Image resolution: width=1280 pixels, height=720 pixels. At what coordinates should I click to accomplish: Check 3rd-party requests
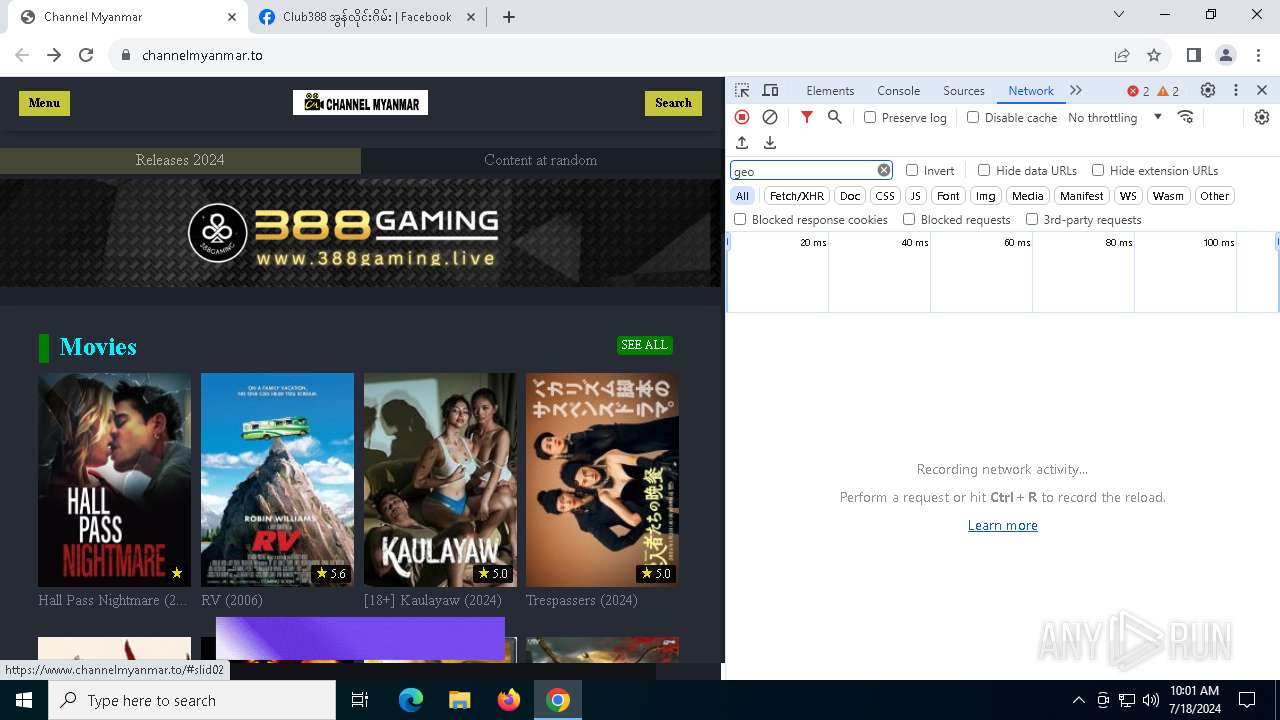coord(1032,219)
